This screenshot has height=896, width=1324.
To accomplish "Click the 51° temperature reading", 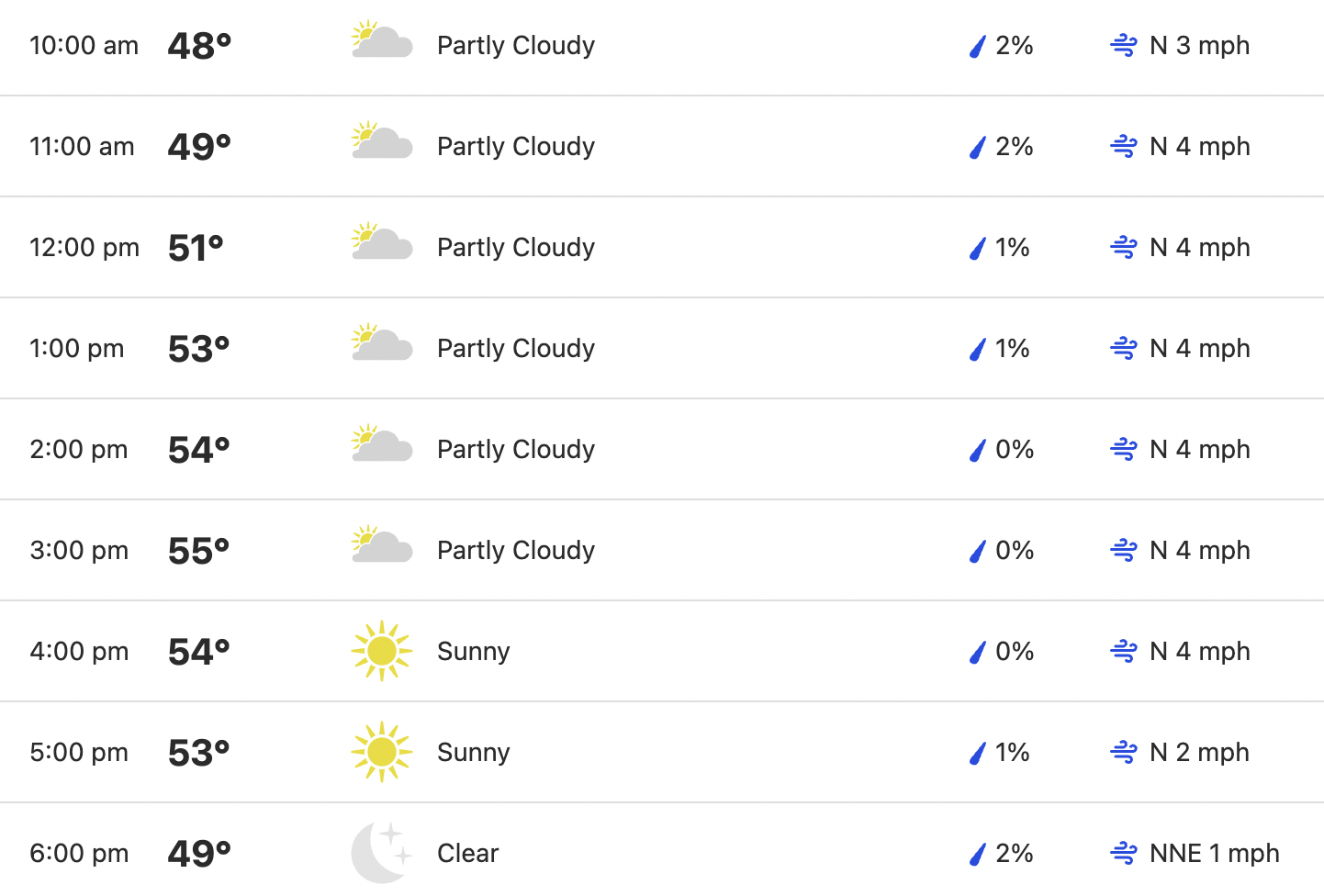I will (x=196, y=248).
